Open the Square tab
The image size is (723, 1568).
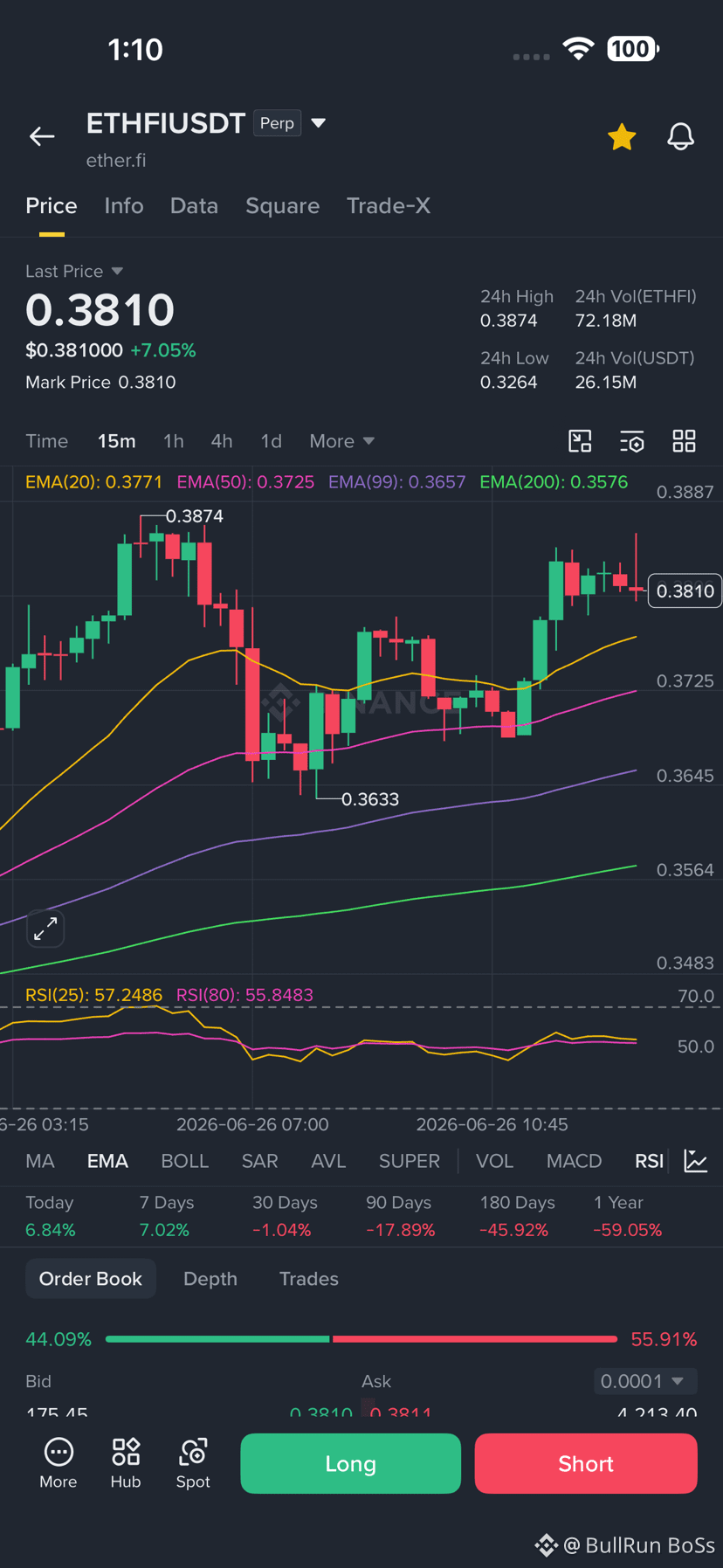pos(282,205)
